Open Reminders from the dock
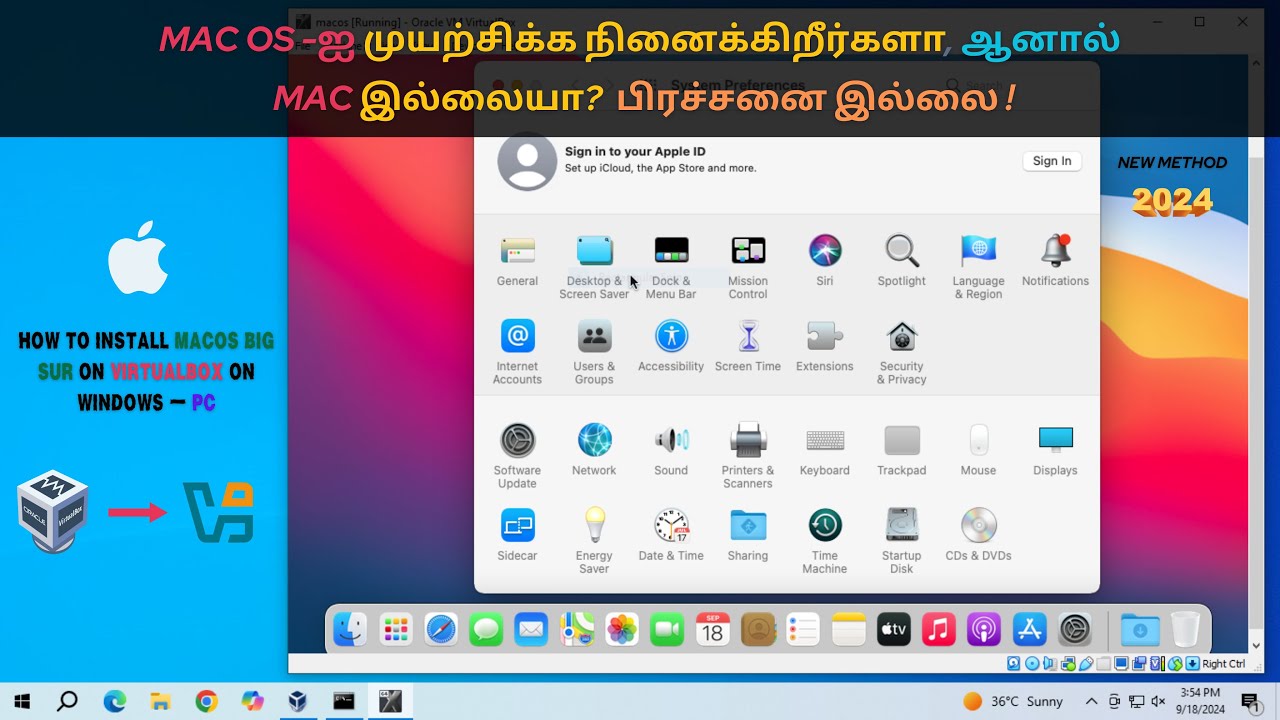Screen dimensions: 1280x720 tap(803, 630)
